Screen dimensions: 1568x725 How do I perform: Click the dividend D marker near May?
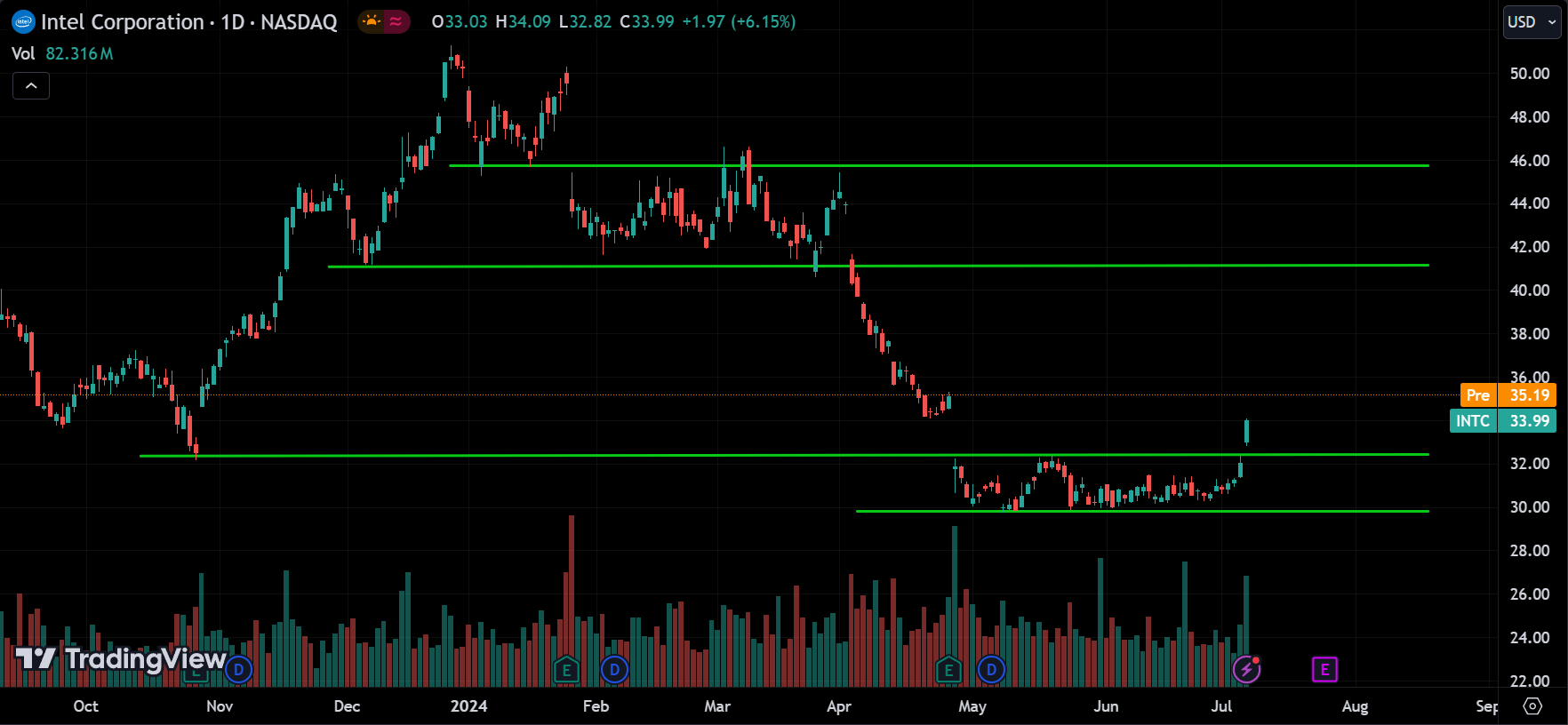[x=991, y=670]
